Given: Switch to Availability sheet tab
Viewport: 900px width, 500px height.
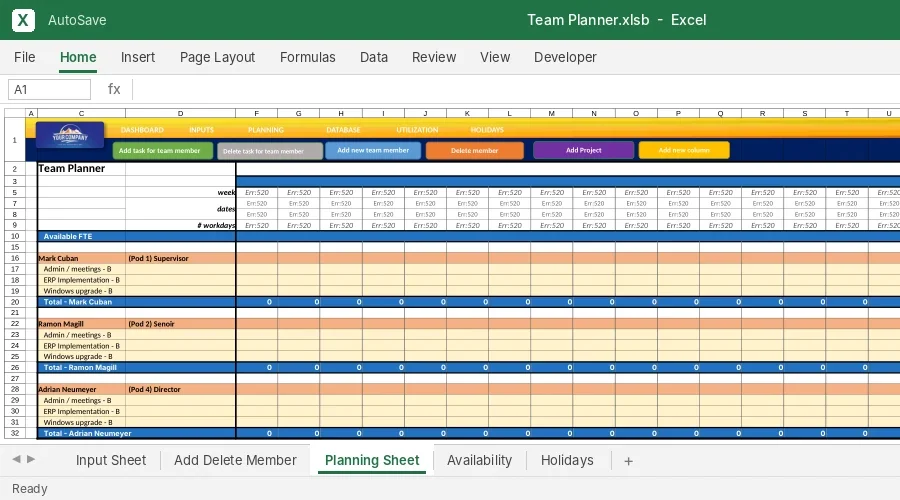Looking at the screenshot, I should [x=479, y=460].
